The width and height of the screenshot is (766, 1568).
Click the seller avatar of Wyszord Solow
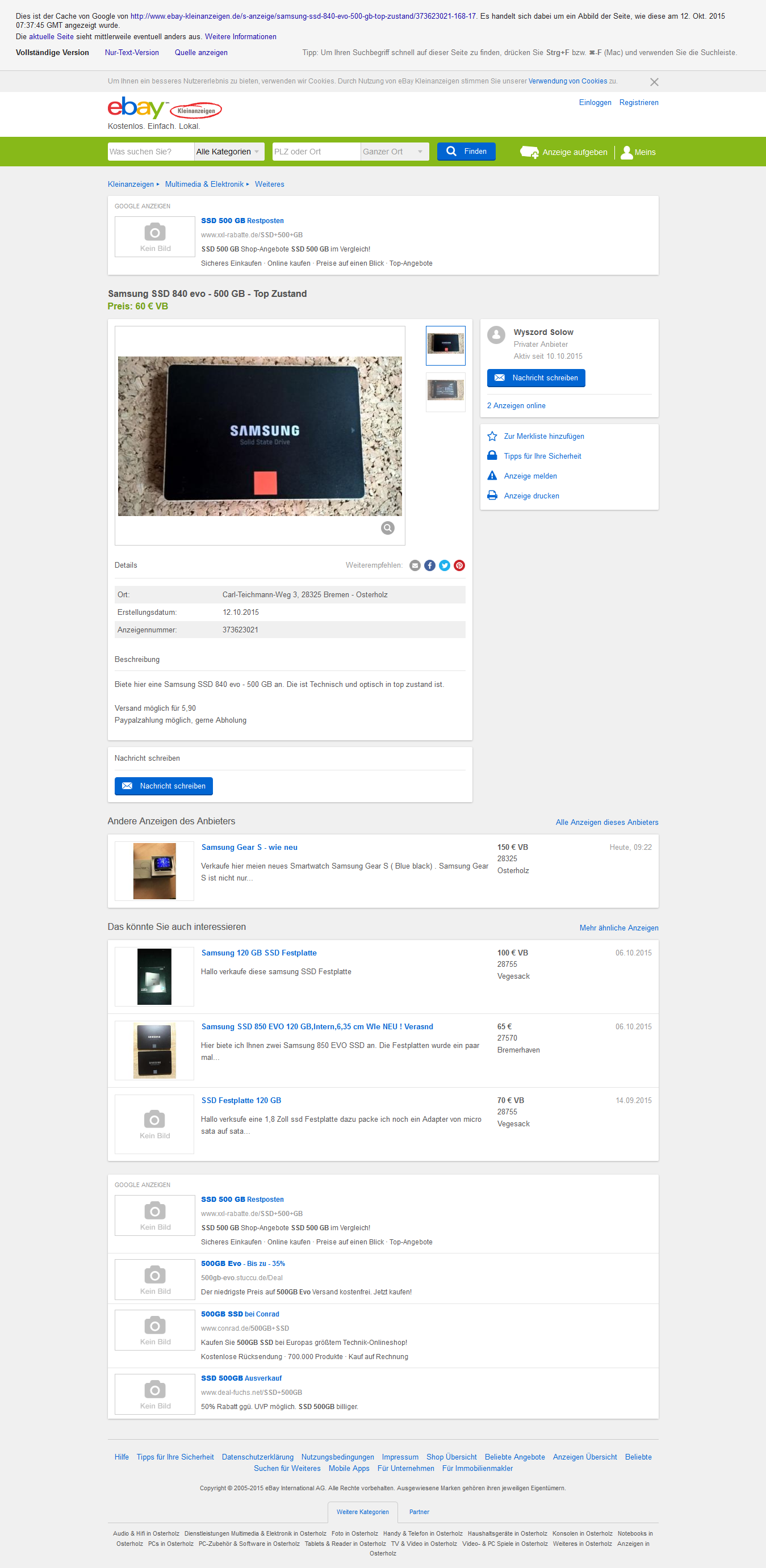pyautogui.click(x=496, y=334)
